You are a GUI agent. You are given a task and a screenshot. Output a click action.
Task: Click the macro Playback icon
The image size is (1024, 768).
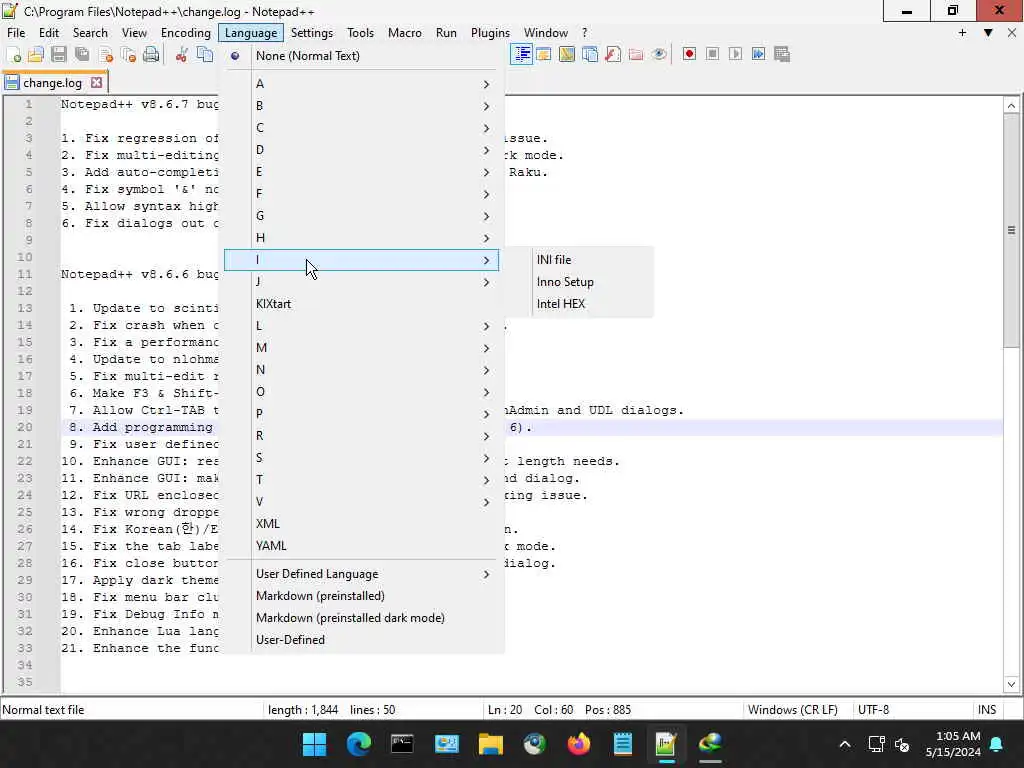[x=735, y=54]
